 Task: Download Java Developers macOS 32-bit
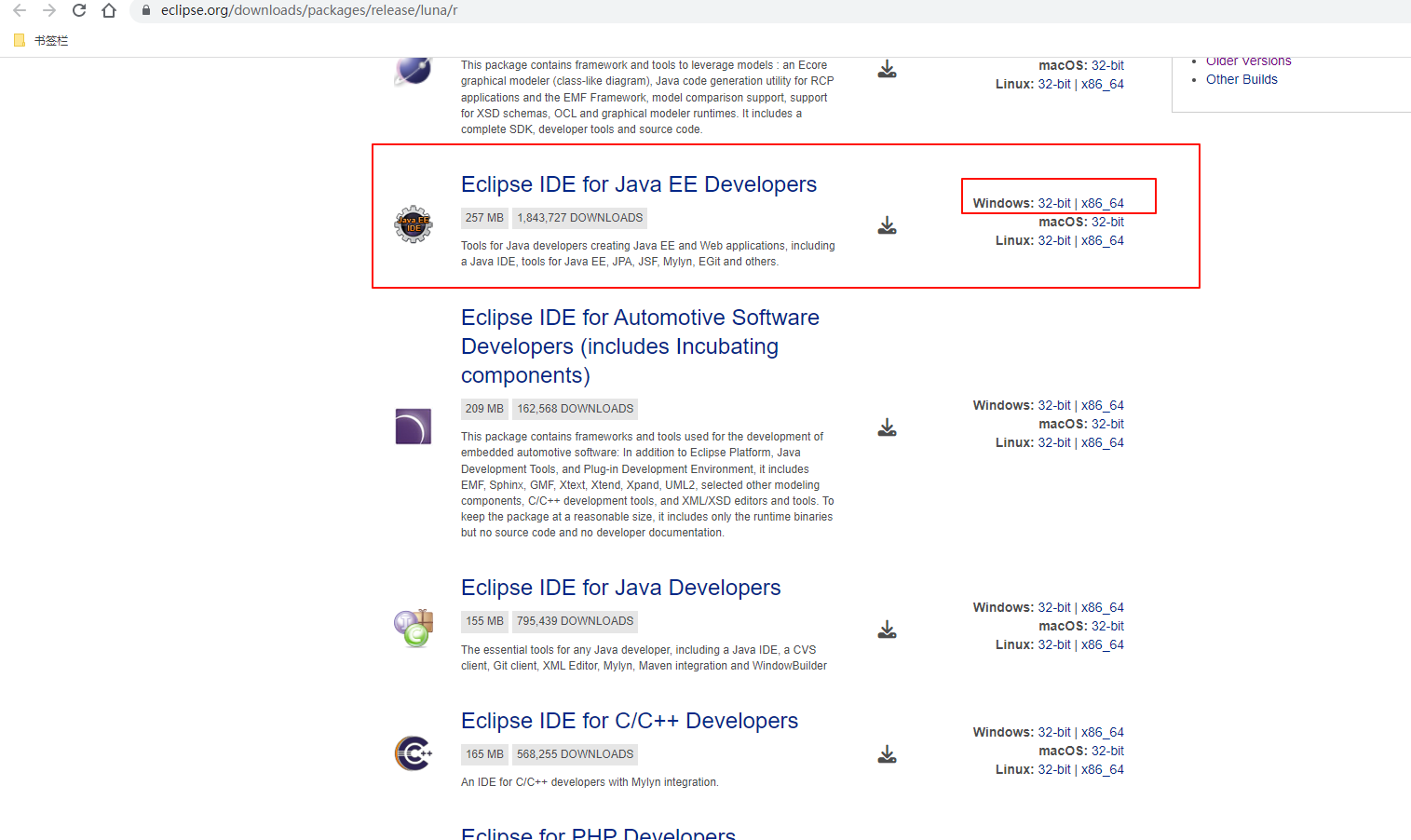[1107, 626]
